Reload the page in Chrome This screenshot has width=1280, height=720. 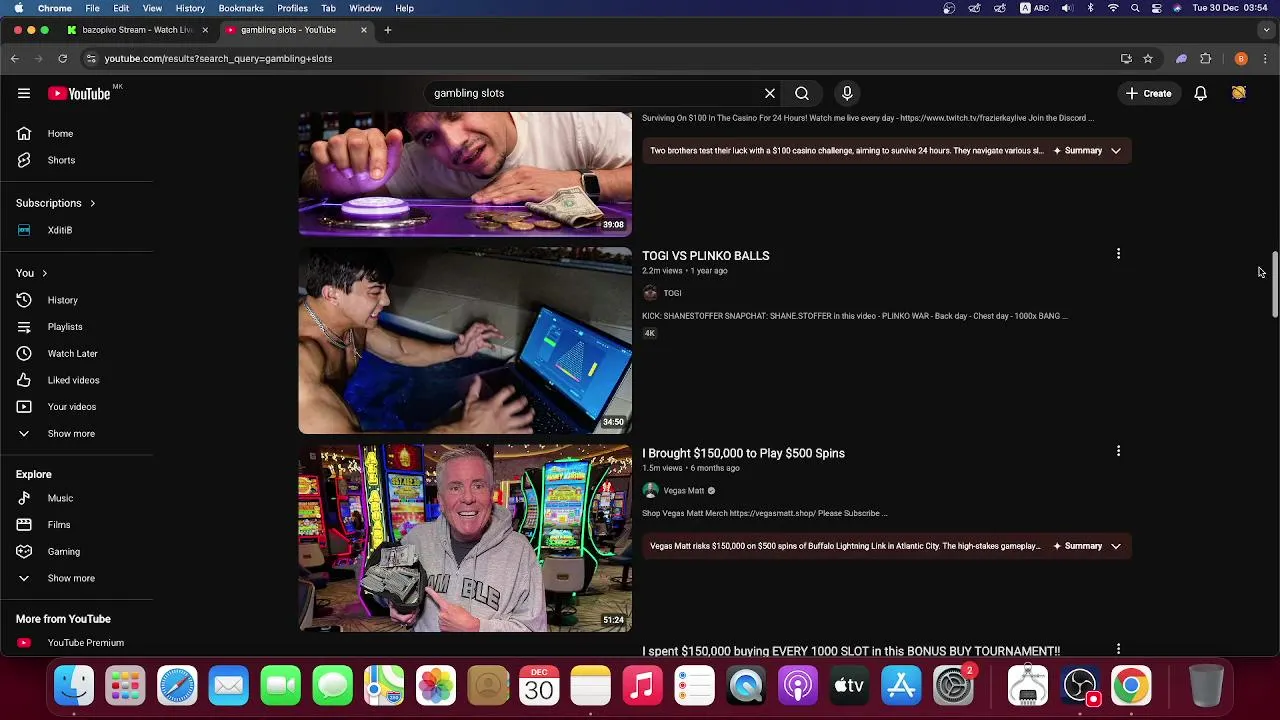65,59
